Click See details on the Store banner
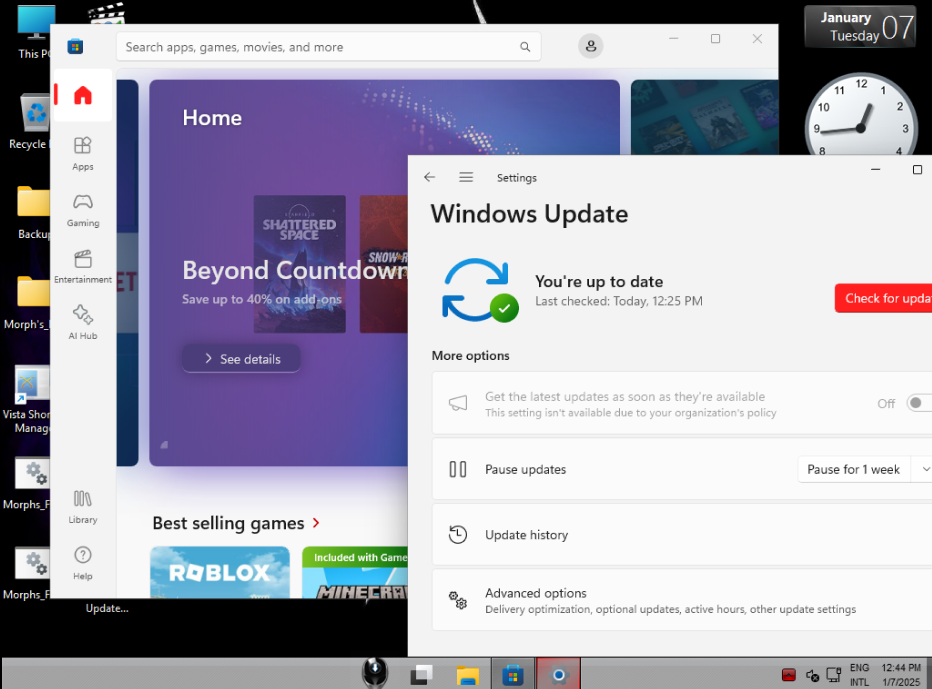This screenshot has width=932, height=689. click(x=241, y=359)
